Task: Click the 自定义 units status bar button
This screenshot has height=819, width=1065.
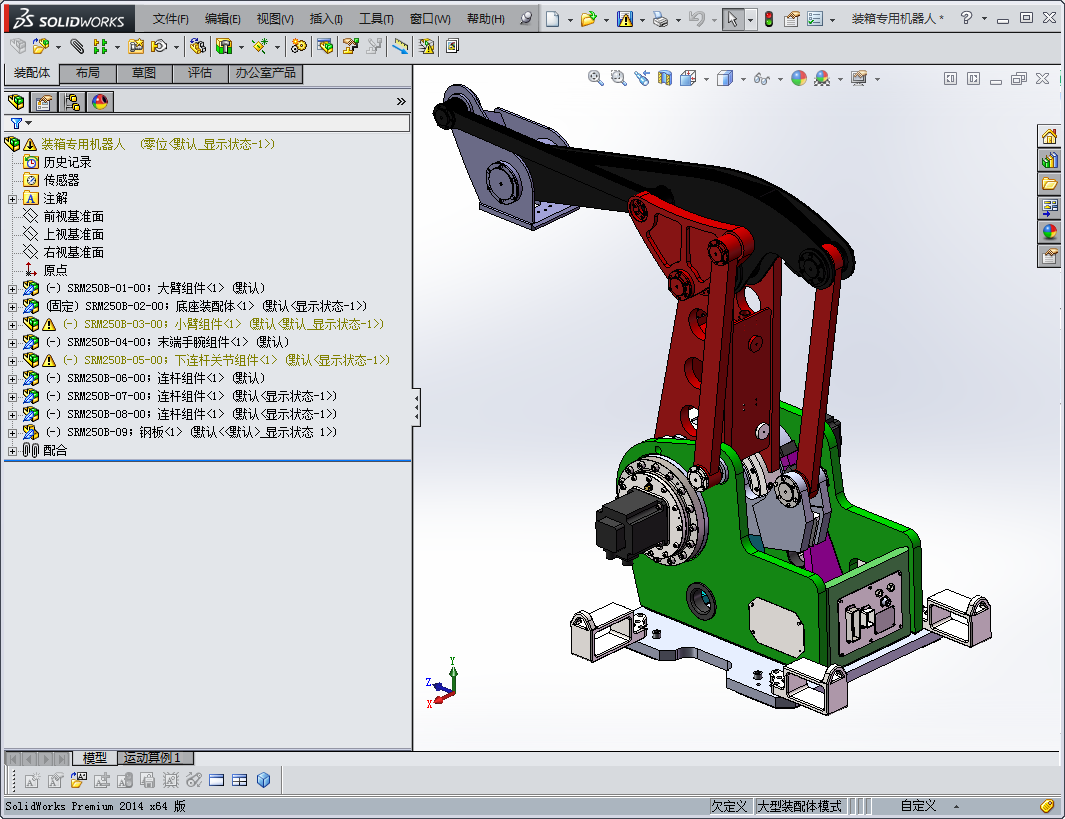Action: pyautogui.click(x=917, y=806)
